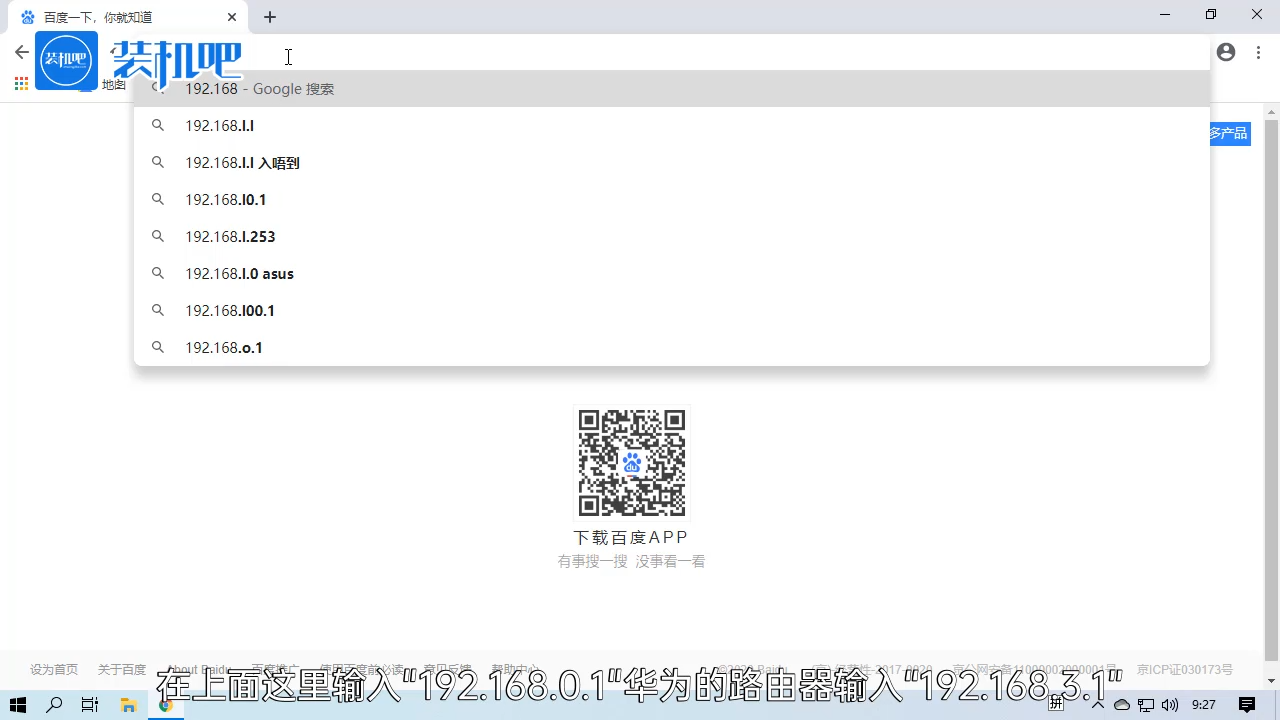The height and width of the screenshot is (720, 1280).
Task: Open the Apps grid in bookmarks bar
Action: (21, 84)
